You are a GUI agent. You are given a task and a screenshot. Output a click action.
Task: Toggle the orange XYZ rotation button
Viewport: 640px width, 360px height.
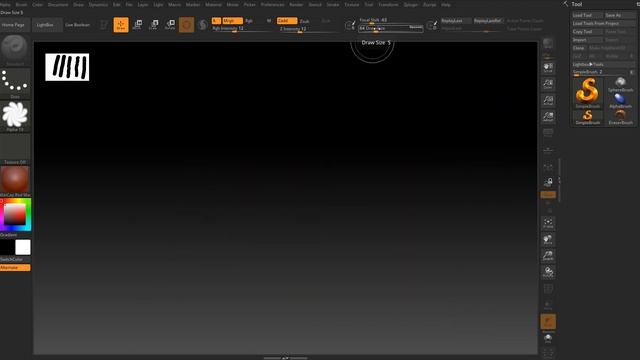[x=548, y=195]
